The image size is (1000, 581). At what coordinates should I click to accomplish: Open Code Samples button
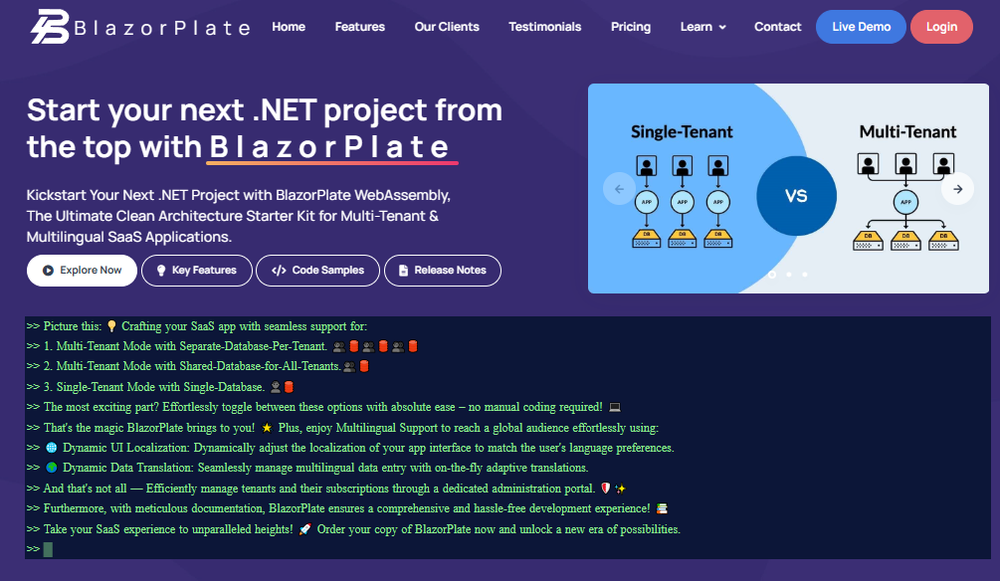click(x=318, y=270)
